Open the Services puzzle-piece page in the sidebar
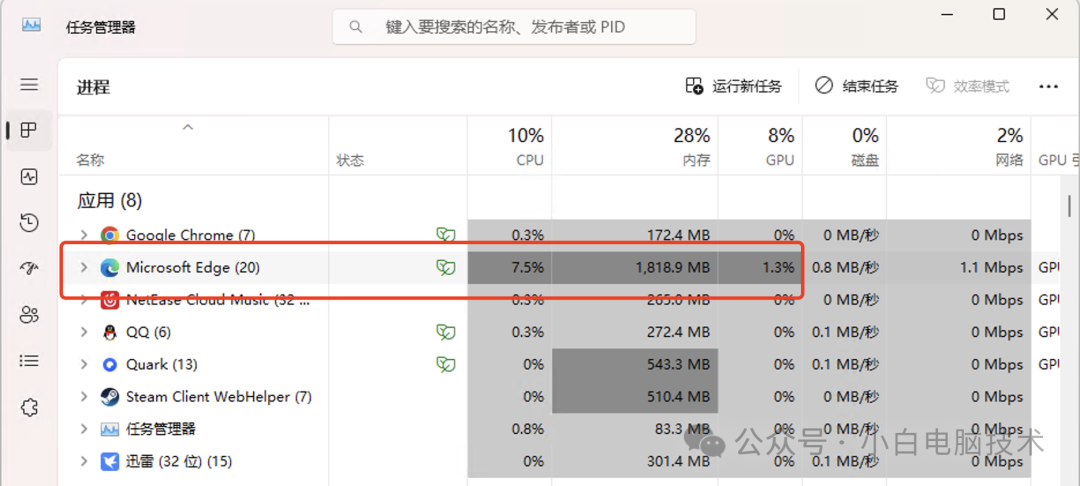Image resolution: width=1080 pixels, height=486 pixels. (28, 408)
